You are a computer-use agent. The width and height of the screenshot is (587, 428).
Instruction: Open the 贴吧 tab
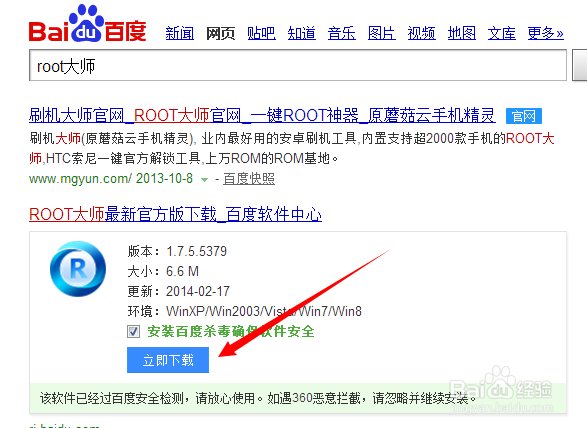pyautogui.click(x=261, y=33)
